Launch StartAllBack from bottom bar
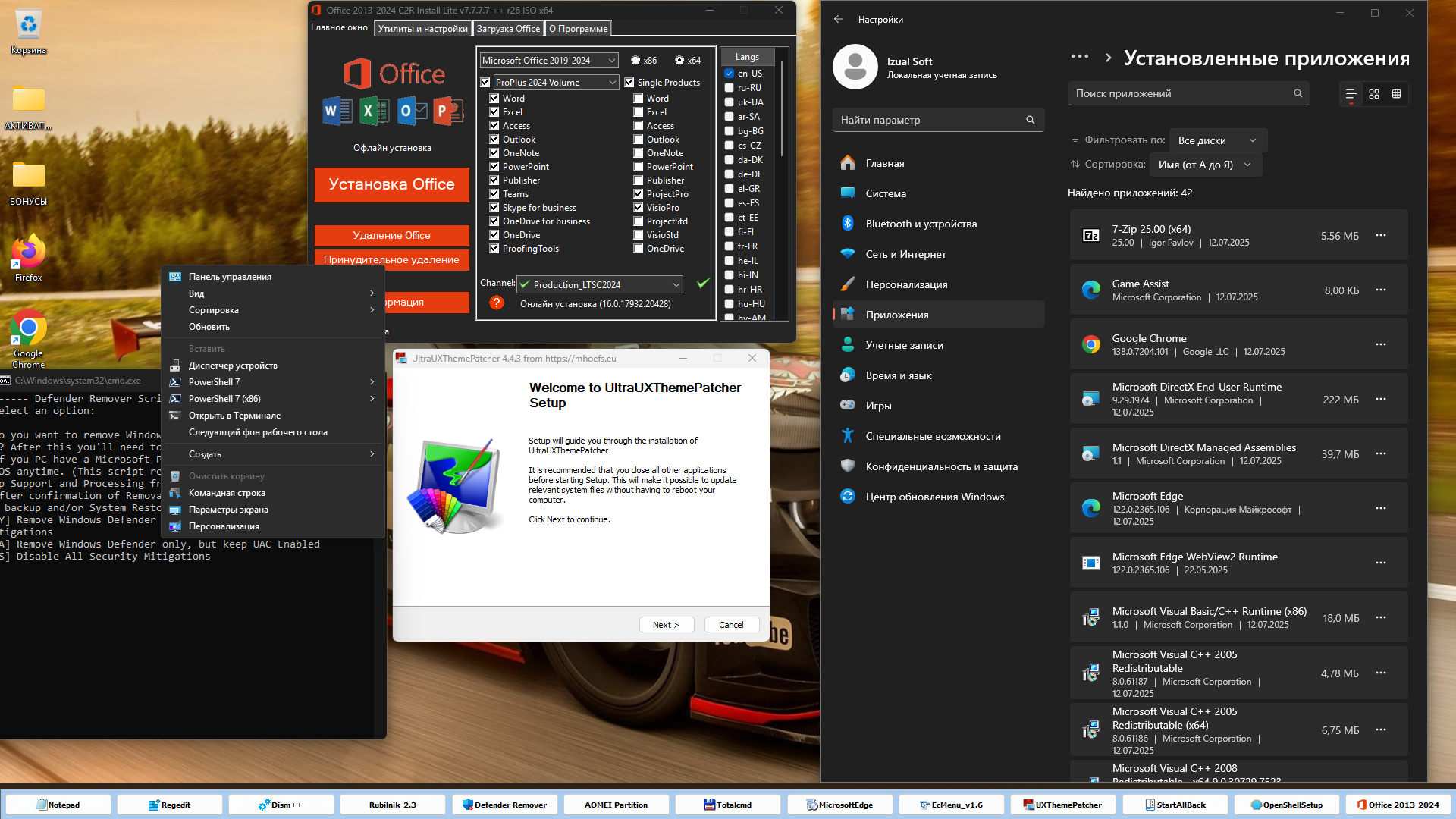 coord(1175,805)
